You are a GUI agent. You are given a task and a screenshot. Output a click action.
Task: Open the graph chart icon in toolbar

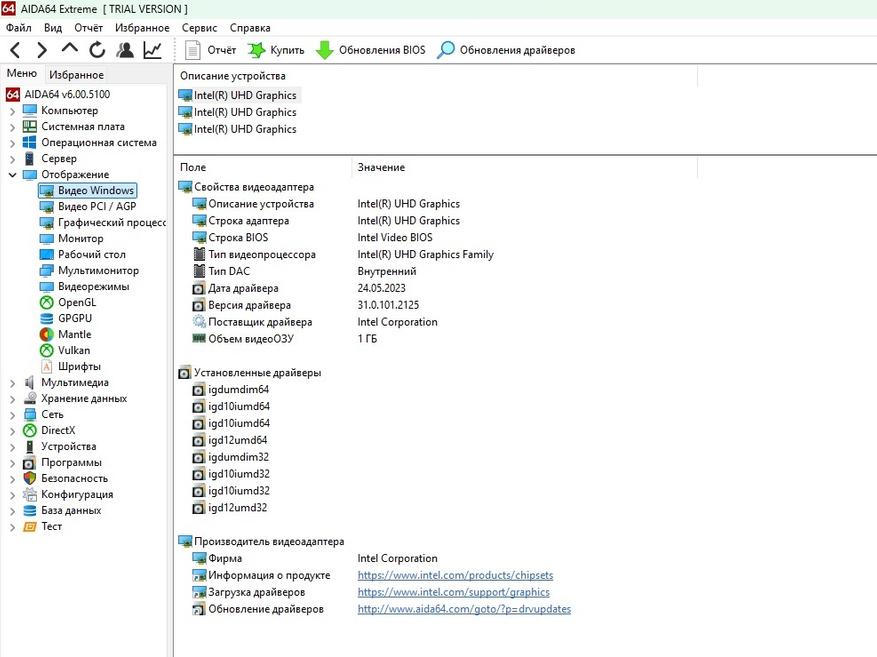point(152,50)
